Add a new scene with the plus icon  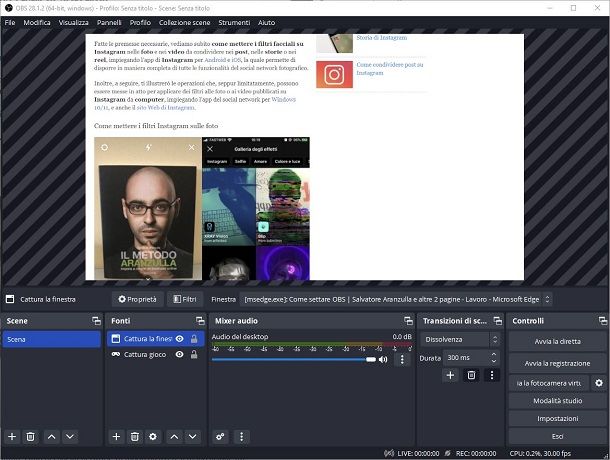pos(12,437)
